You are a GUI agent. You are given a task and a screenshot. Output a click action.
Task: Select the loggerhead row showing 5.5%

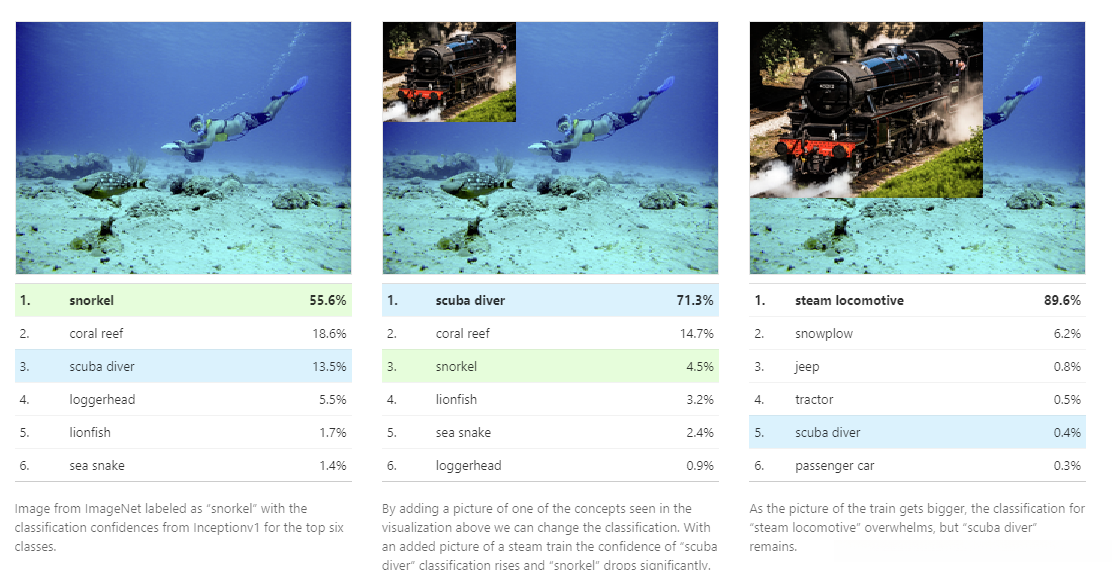tap(183, 399)
